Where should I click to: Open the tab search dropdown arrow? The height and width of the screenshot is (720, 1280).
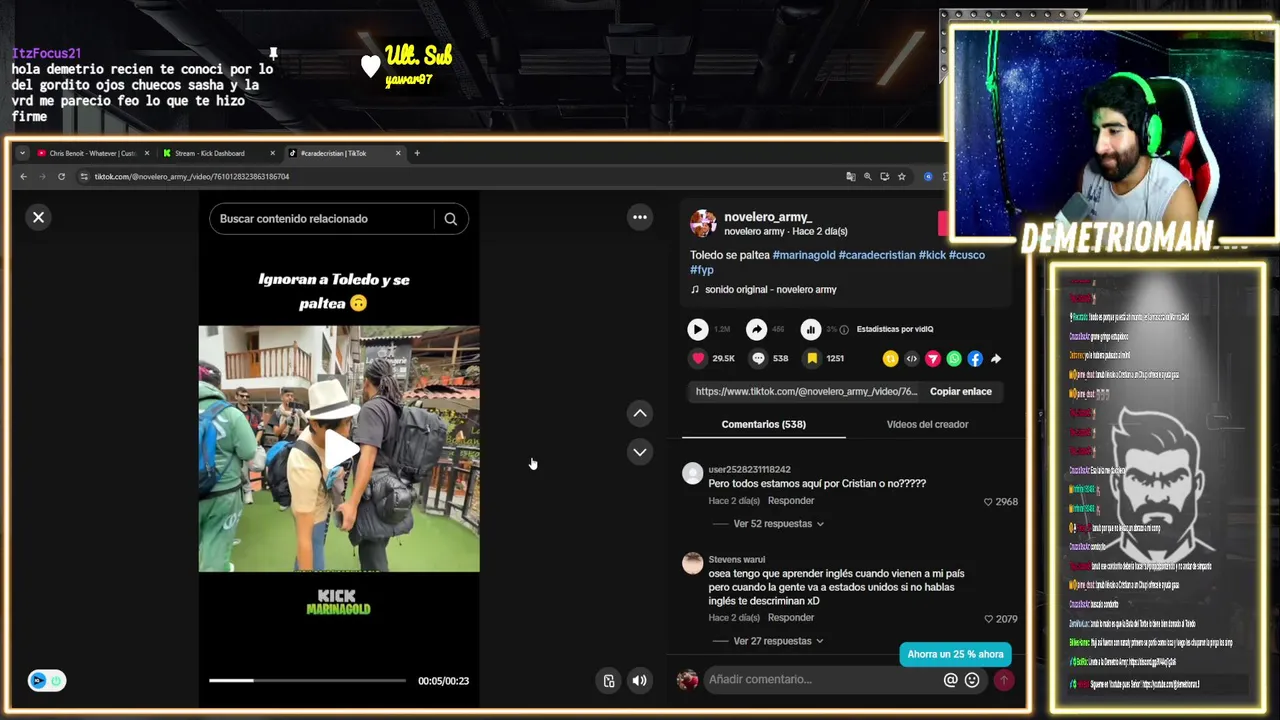22,153
